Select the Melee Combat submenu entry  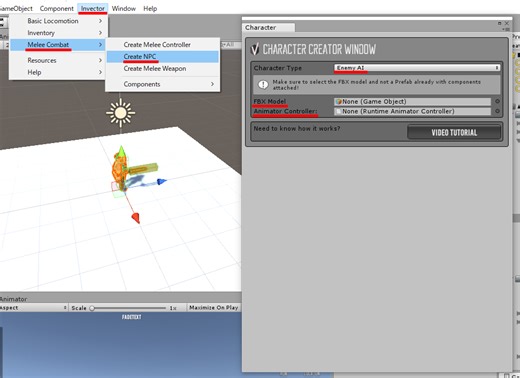[x=57, y=45]
